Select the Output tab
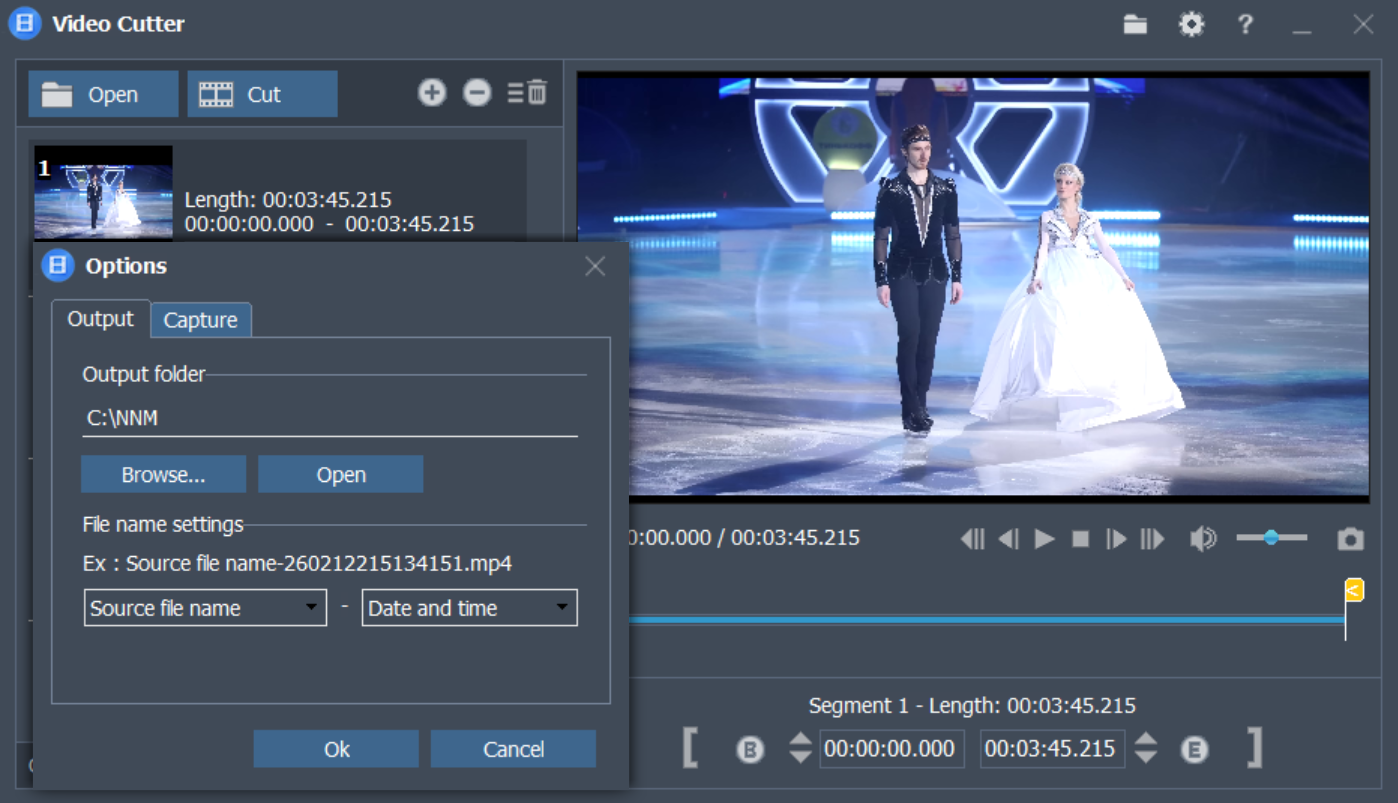The width and height of the screenshot is (1398, 803). point(100,319)
